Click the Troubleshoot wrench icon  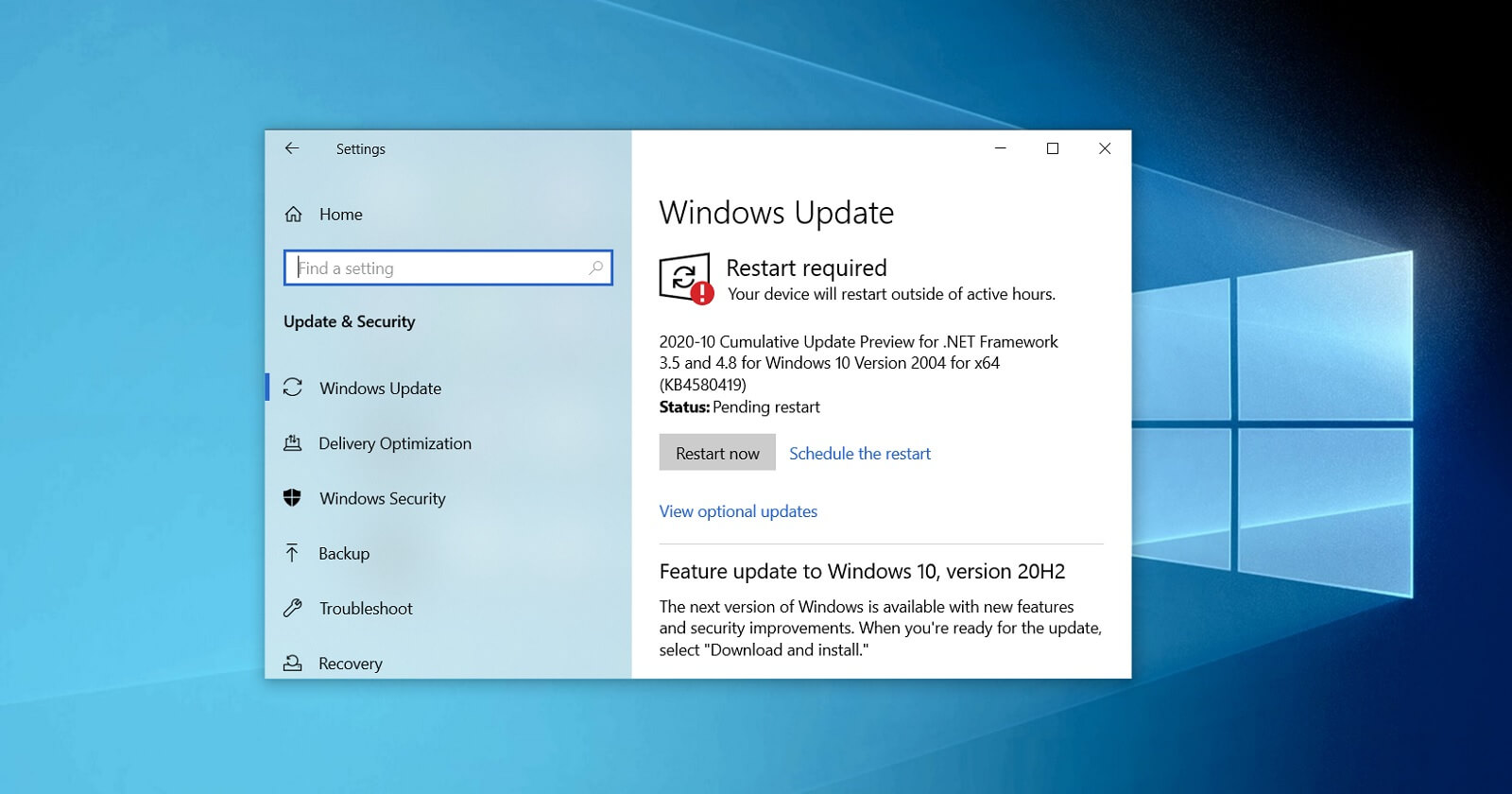pyautogui.click(x=293, y=608)
